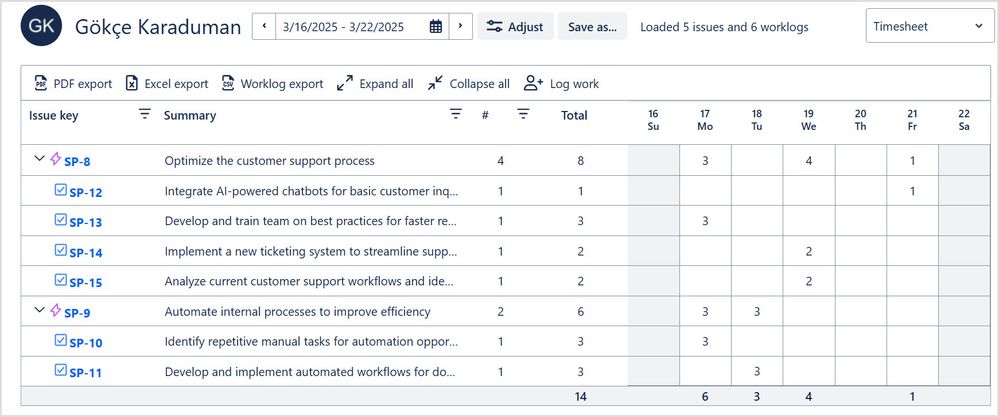Image resolution: width=999 pixels, height=417 pixels.
Task: Click the Expand all arrows icon
Action: pos(345,83)
